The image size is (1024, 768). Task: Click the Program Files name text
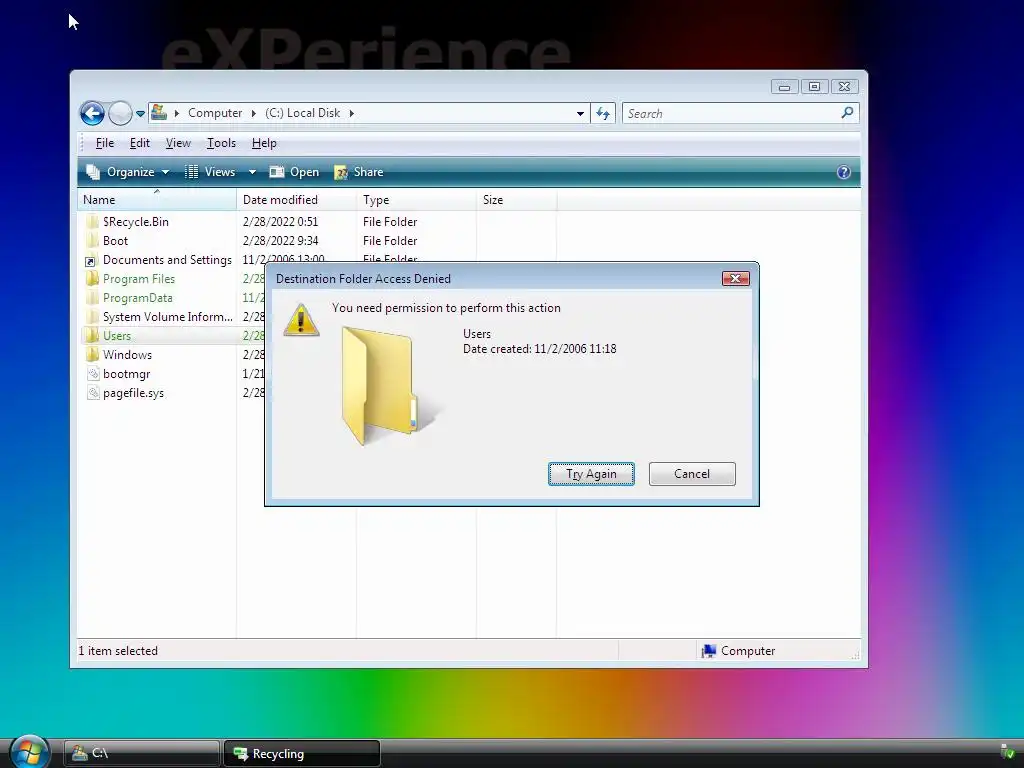point(139,279)
